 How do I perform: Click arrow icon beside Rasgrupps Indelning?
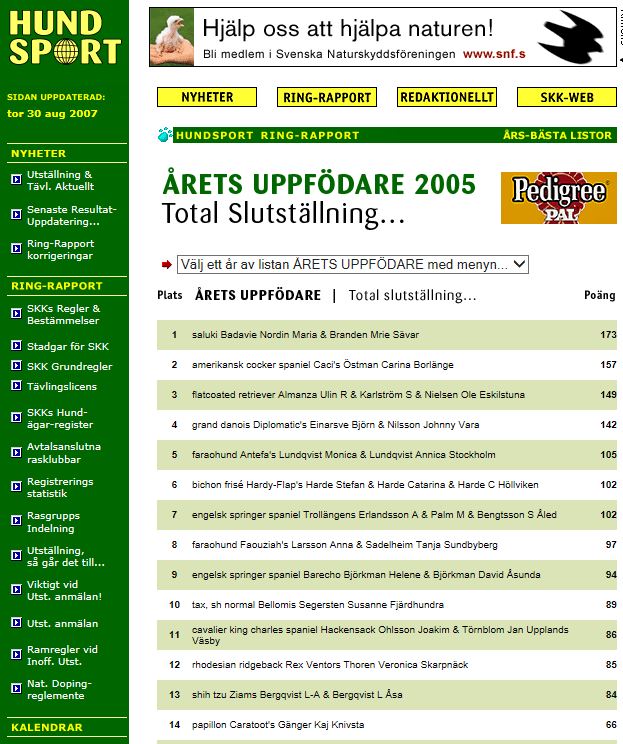coord(16,521)
